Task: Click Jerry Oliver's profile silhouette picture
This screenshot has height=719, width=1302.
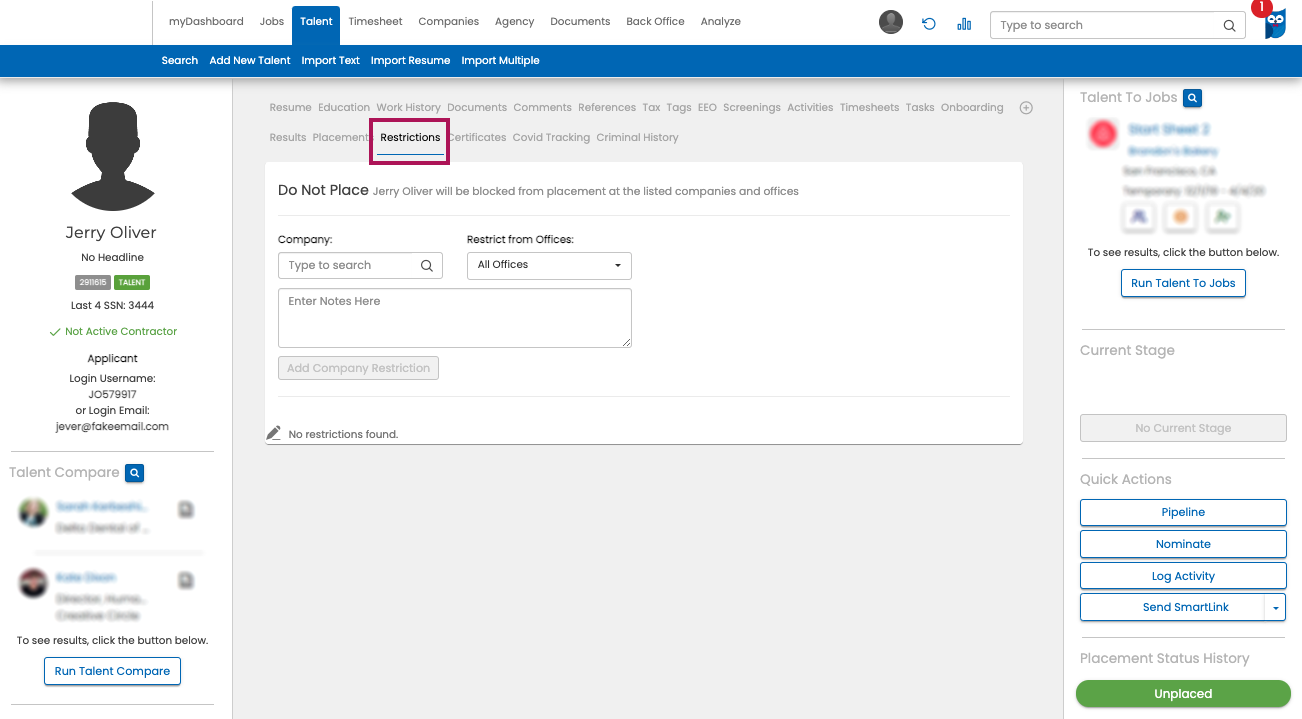Action: coord(112,157)
